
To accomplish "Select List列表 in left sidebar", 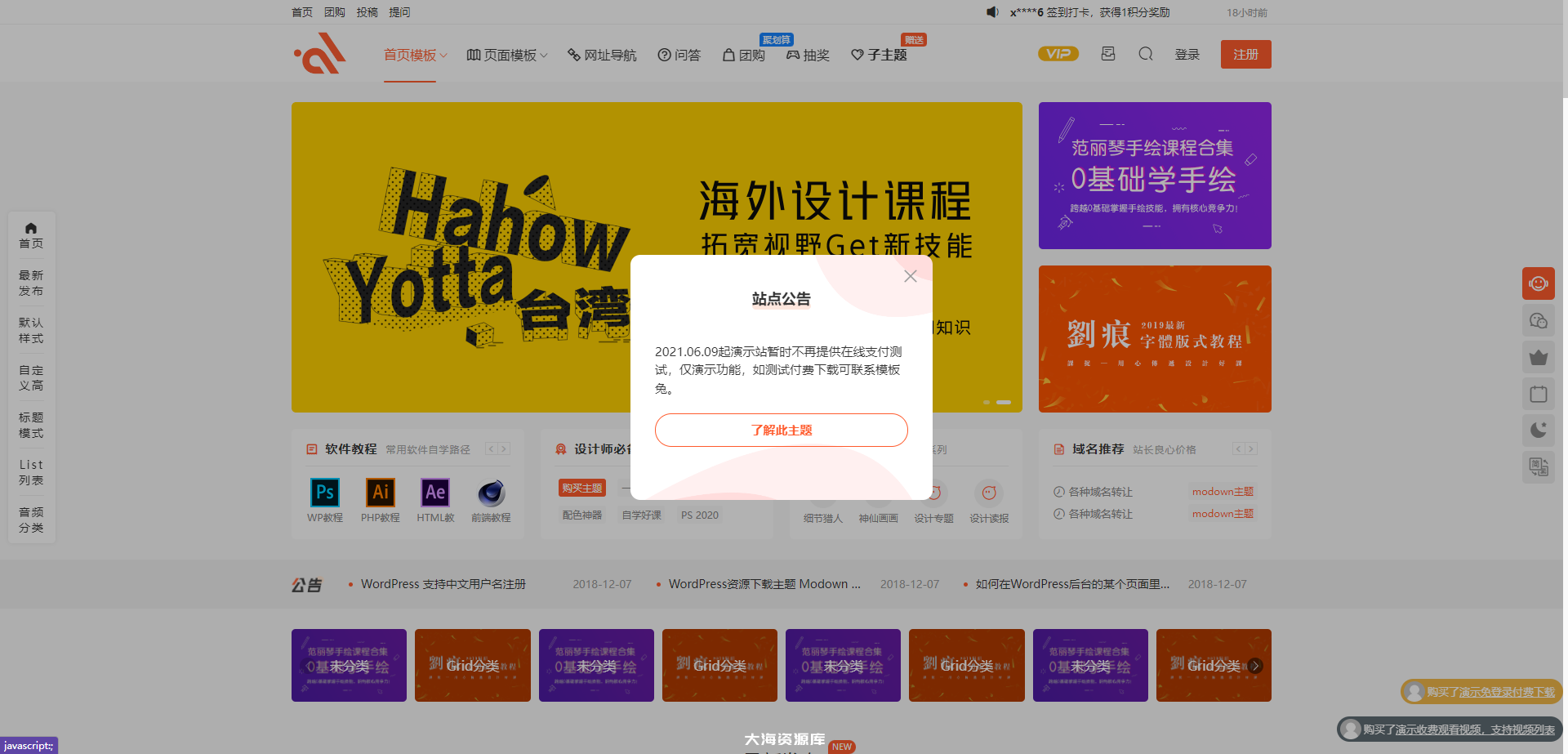I will click(x=31, y=472).
